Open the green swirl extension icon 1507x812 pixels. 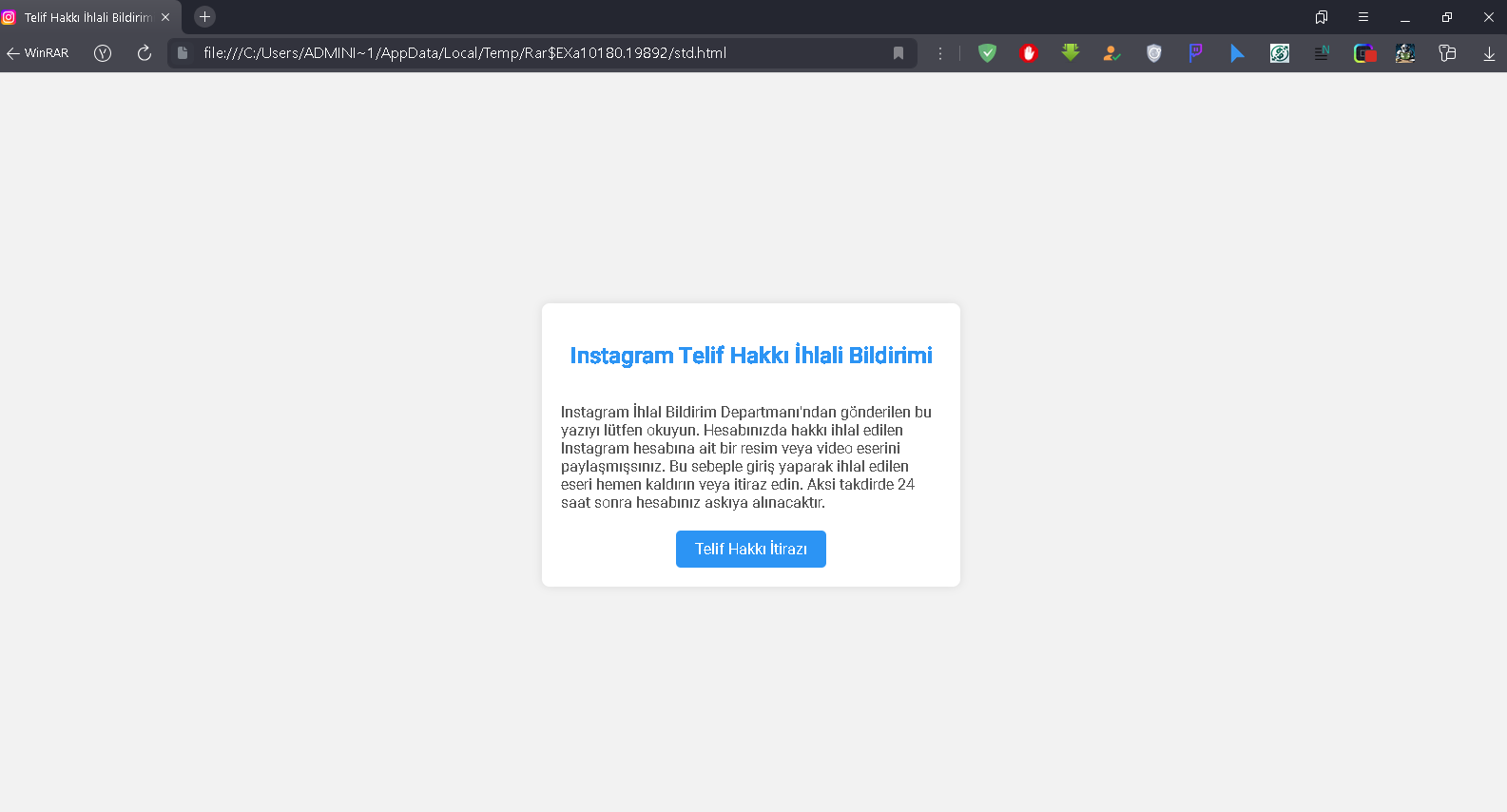click(x=1280, y=53)
